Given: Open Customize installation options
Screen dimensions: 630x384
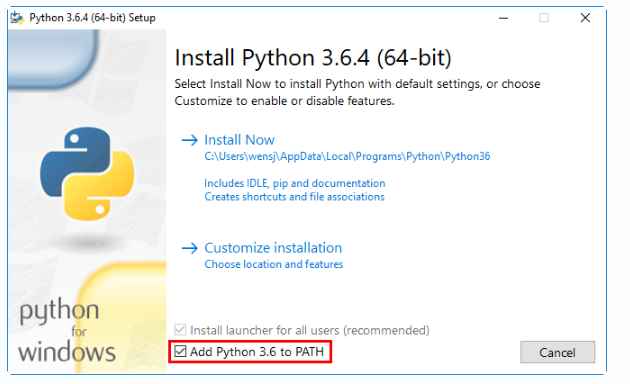Looking at the screenshot, I should coord(273,248).
